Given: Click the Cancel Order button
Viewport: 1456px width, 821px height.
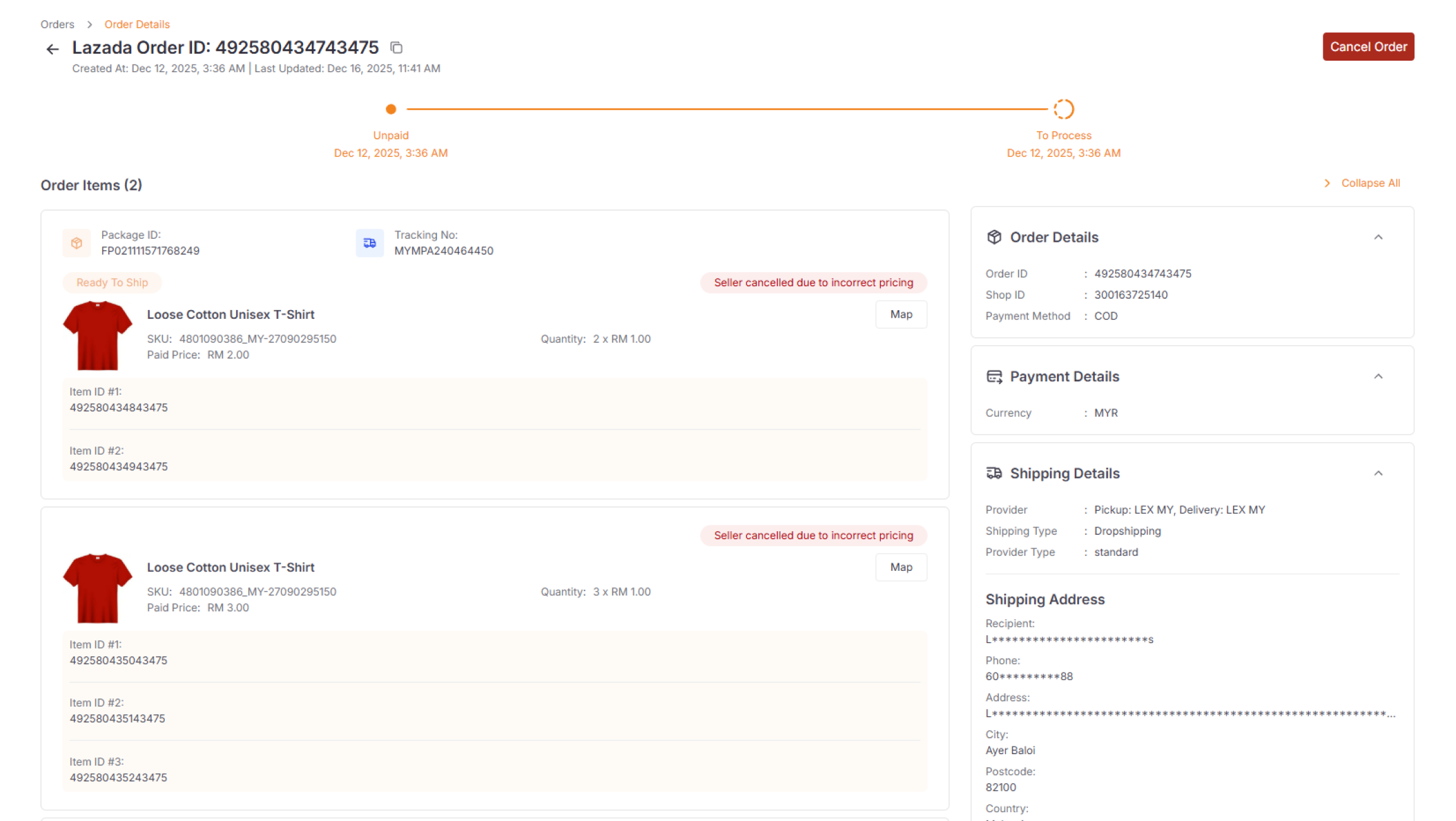Looking at the screenshot, I should coord(1368,46).
